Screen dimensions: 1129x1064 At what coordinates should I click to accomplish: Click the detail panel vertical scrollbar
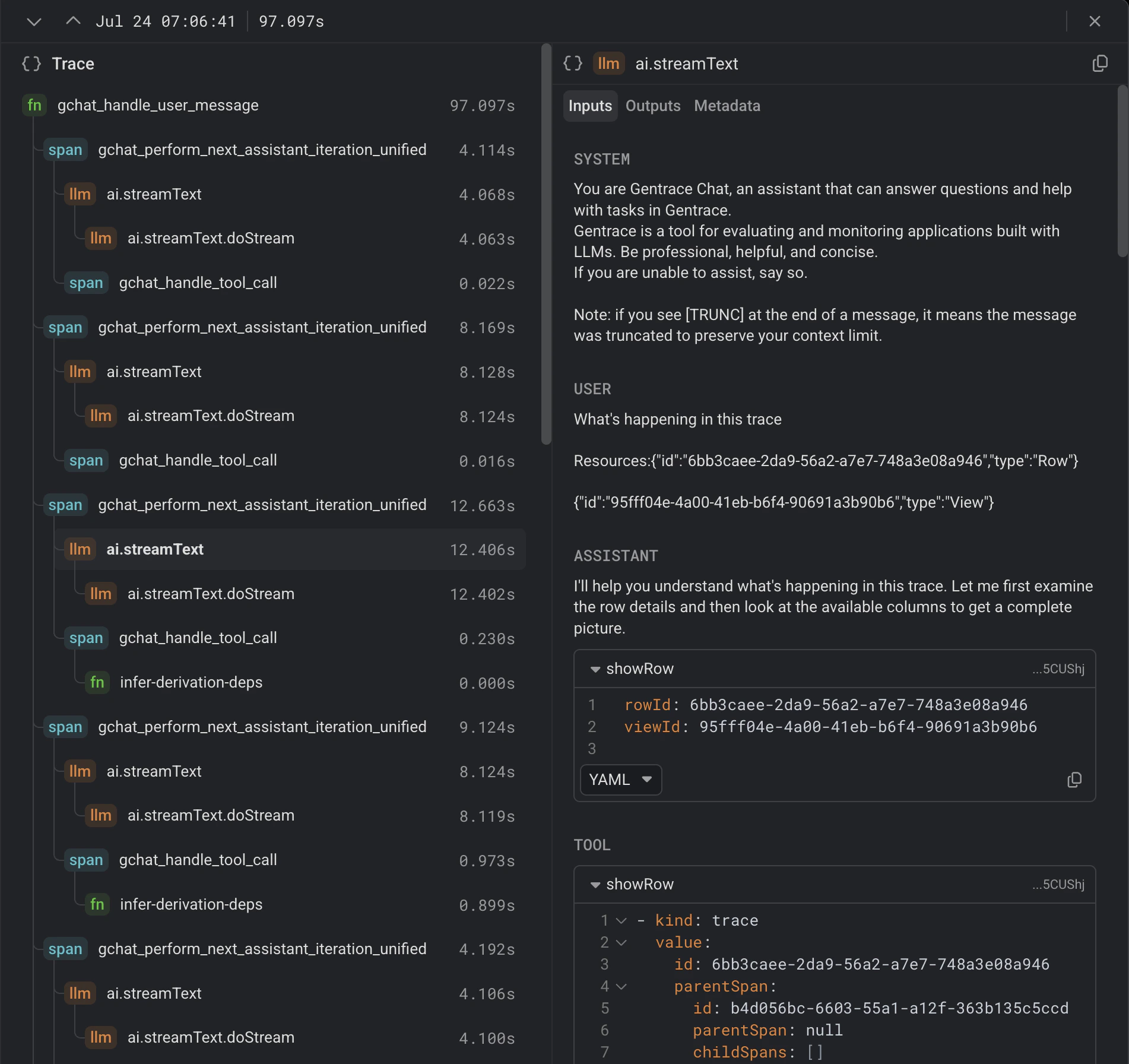click(1122, 171)
